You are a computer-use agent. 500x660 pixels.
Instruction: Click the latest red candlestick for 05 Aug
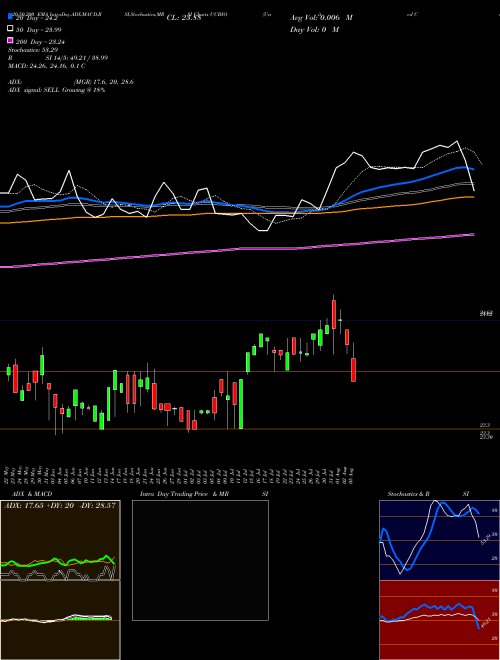tap(354, 370)
